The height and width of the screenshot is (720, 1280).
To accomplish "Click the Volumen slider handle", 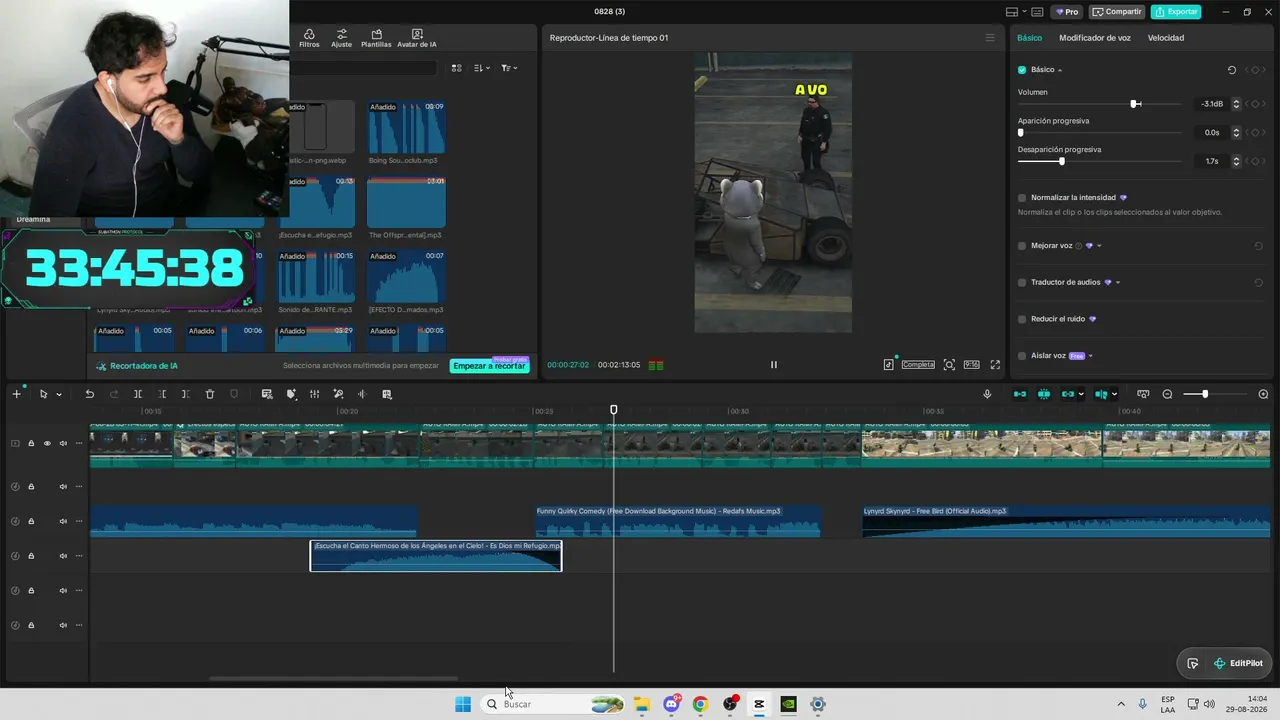I will (1135, 104).
